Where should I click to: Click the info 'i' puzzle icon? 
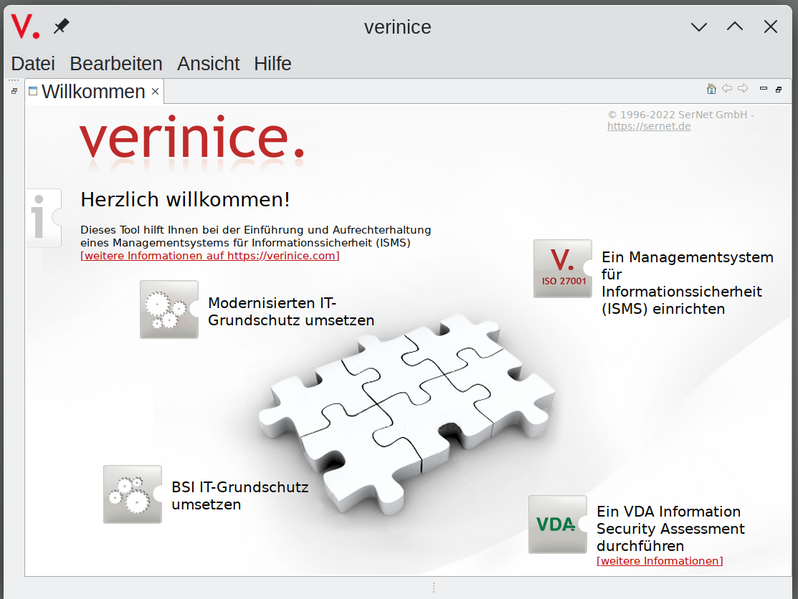coord(44,218)
